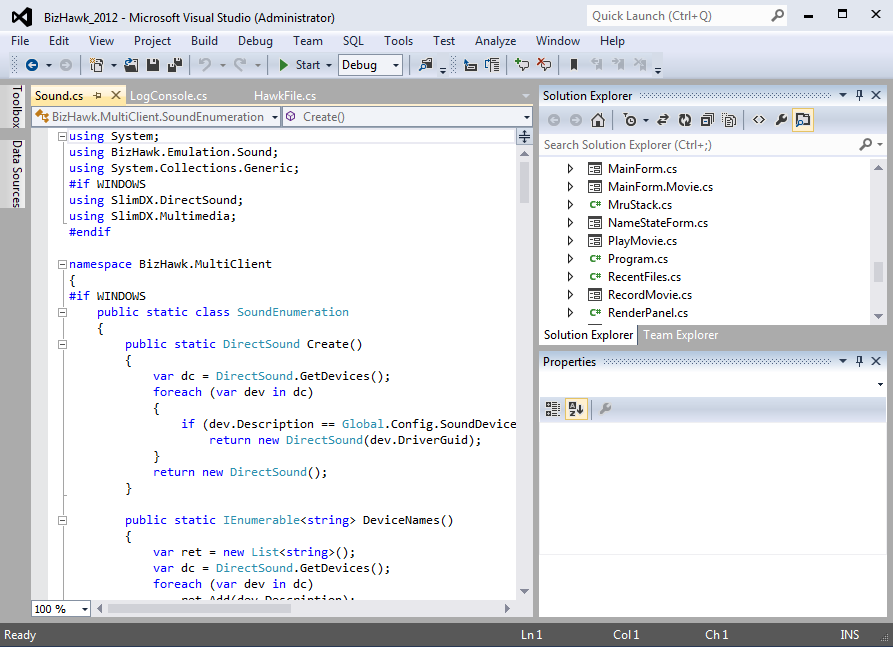Select NameStateForm.cs in Solution Explorer

coord(658,223)
